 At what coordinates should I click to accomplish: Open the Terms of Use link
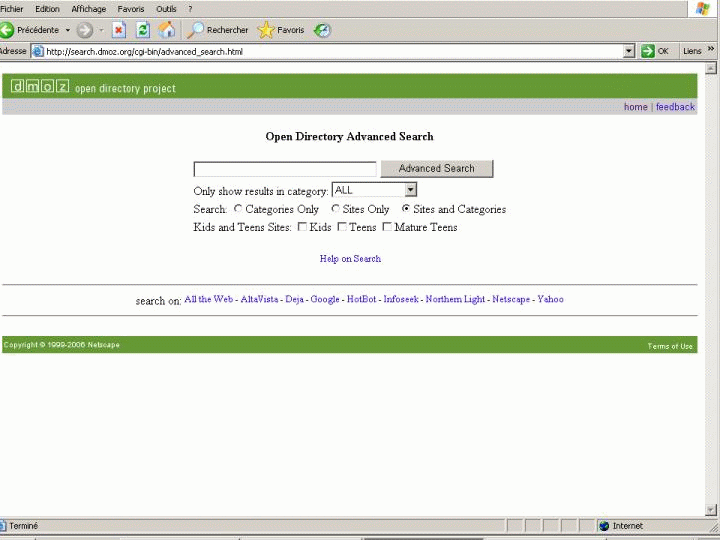click(670, 346)
